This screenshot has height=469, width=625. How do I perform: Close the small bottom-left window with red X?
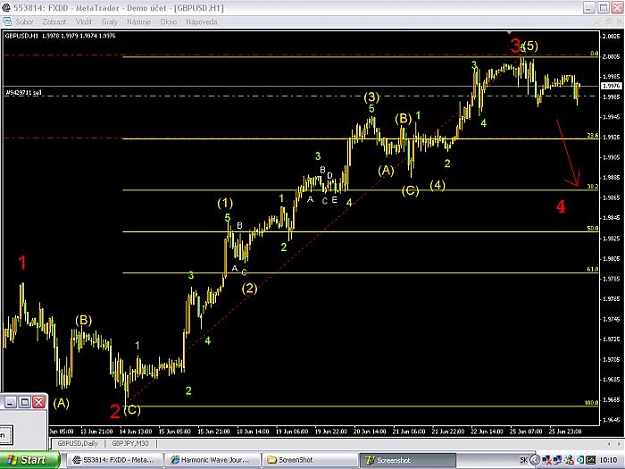coord(39,402)
